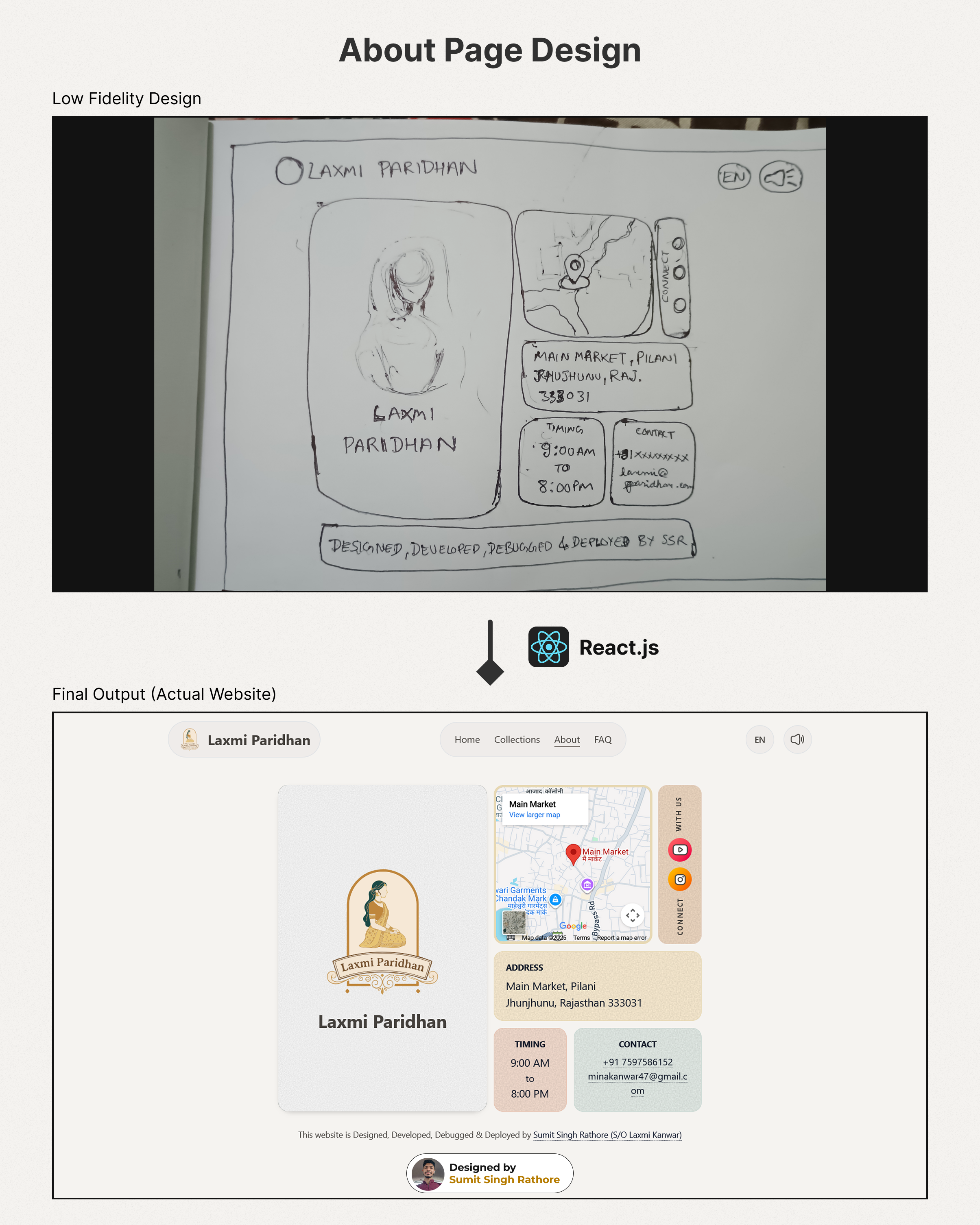Viewport: 980px width, 1225px height.
Task: Click Sumit Singh Rathore credit link
Action: pos(607,1135)
